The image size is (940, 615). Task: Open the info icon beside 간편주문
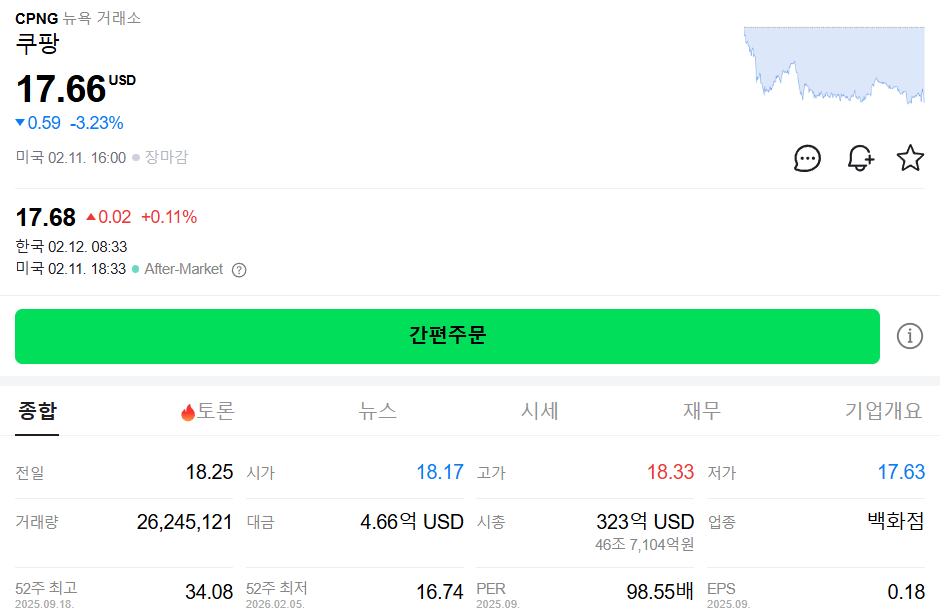pos(909,336)
